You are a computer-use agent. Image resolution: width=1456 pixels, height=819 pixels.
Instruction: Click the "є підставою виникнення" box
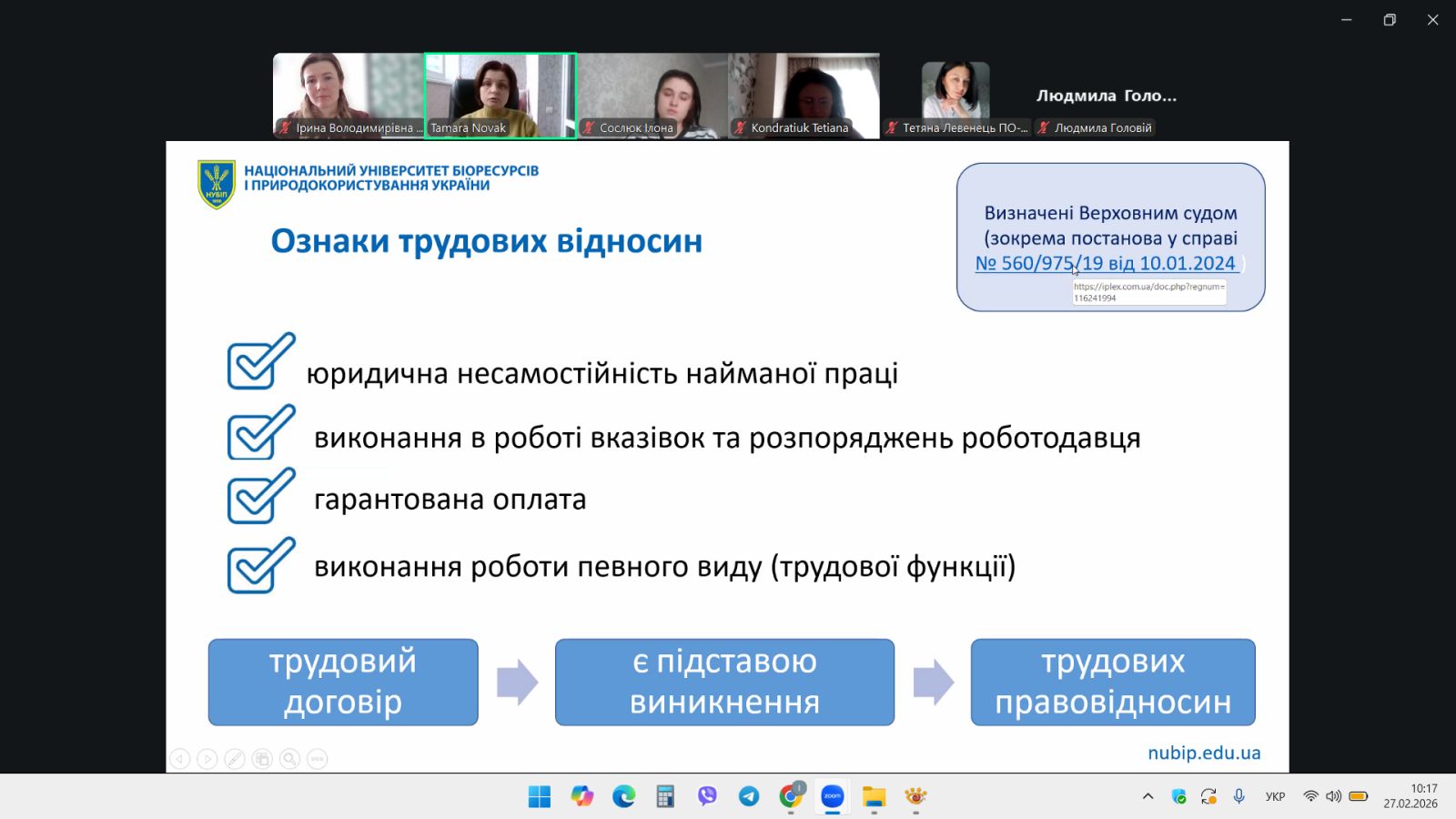coord(725,682)
